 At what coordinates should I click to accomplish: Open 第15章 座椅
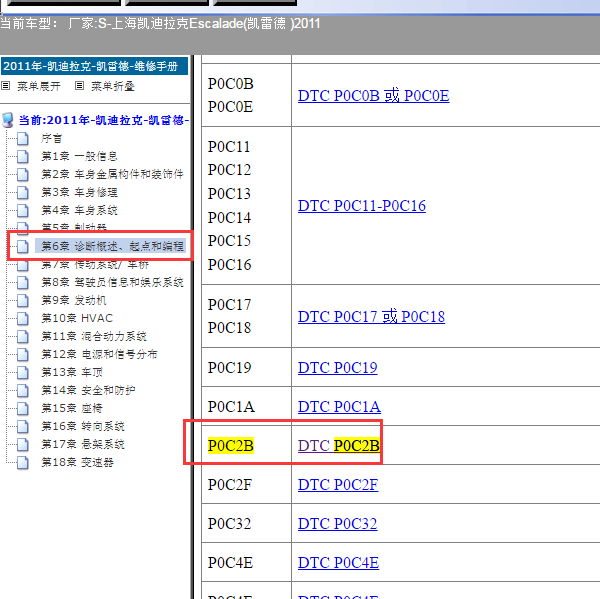[x=72, y=408]
